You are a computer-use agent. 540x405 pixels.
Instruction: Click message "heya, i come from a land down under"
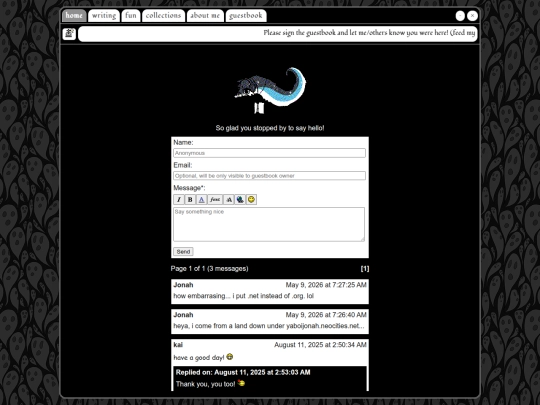(269, 326)
